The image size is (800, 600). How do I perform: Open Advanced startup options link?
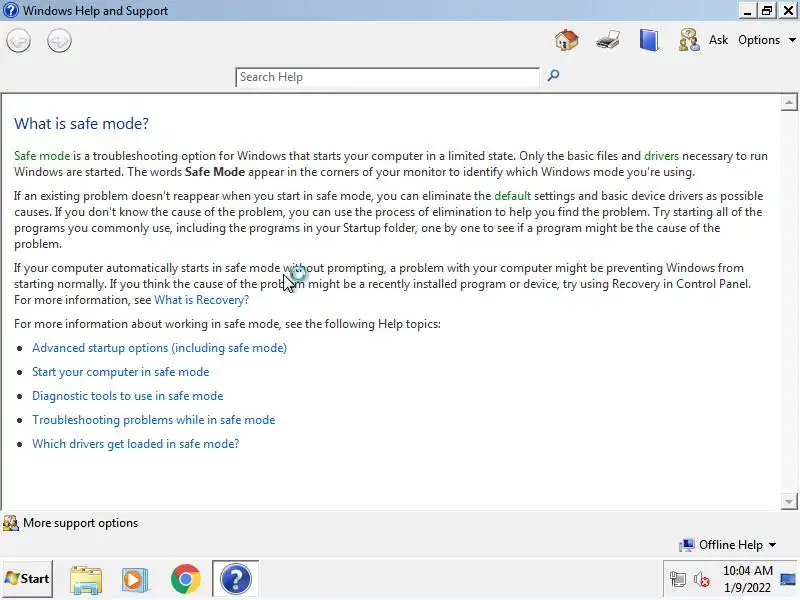159,348
